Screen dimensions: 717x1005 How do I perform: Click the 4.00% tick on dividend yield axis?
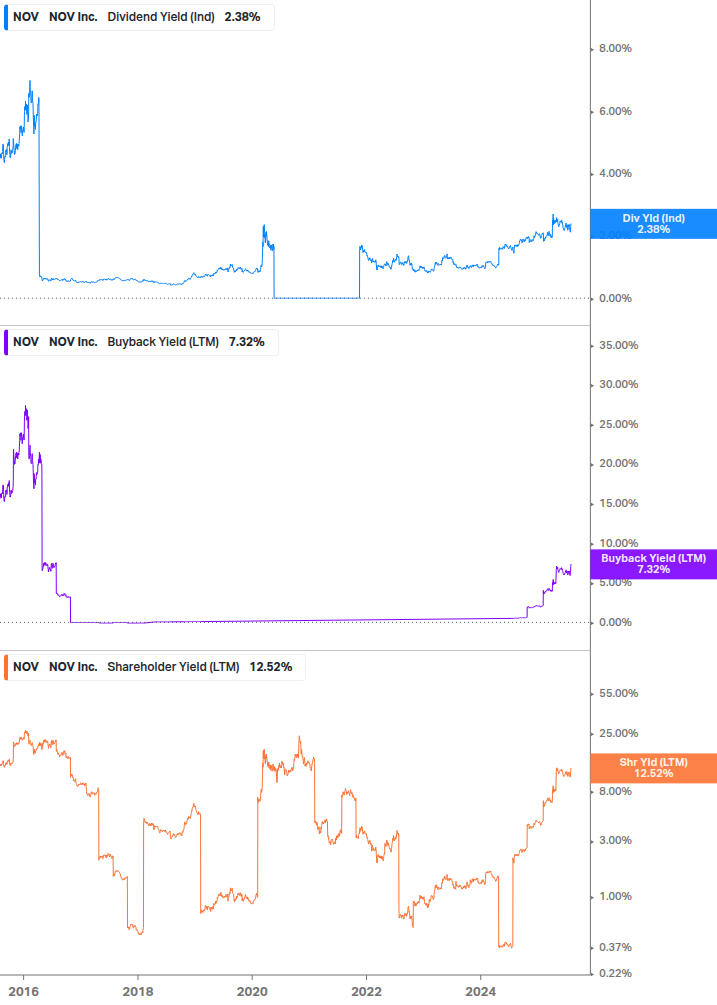coord(615,173)
